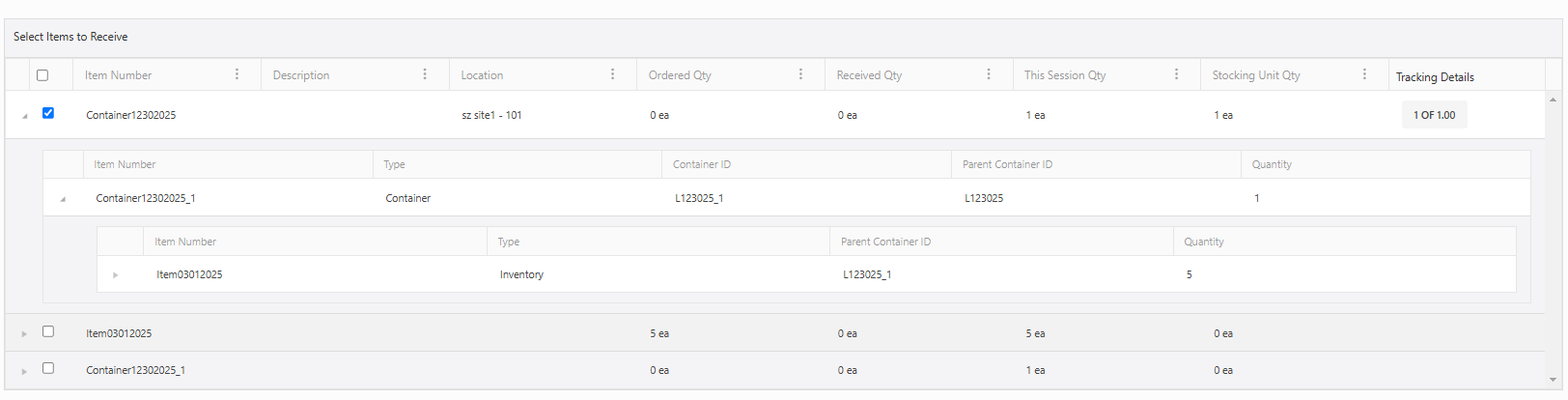1568x400 pixels.
Task: Check the Item03012025 row checkbox
Action: pos(48,331)
